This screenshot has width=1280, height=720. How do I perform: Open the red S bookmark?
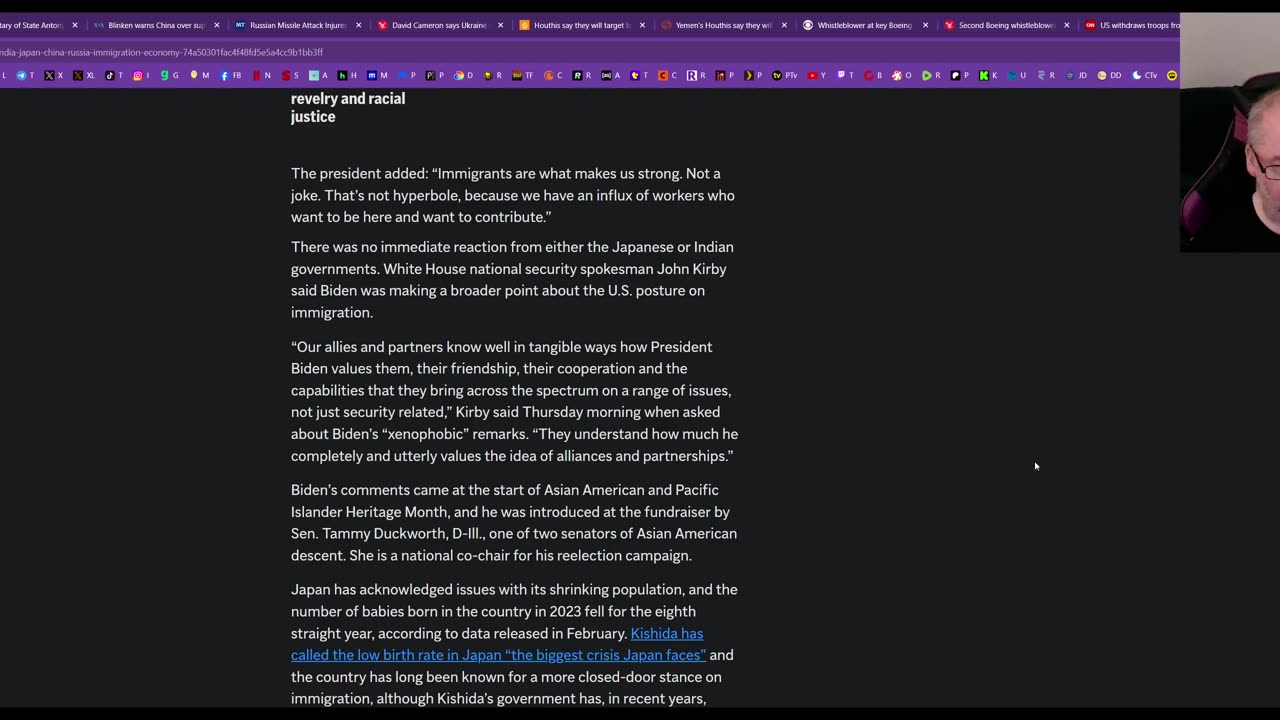[x=290, y=75]
